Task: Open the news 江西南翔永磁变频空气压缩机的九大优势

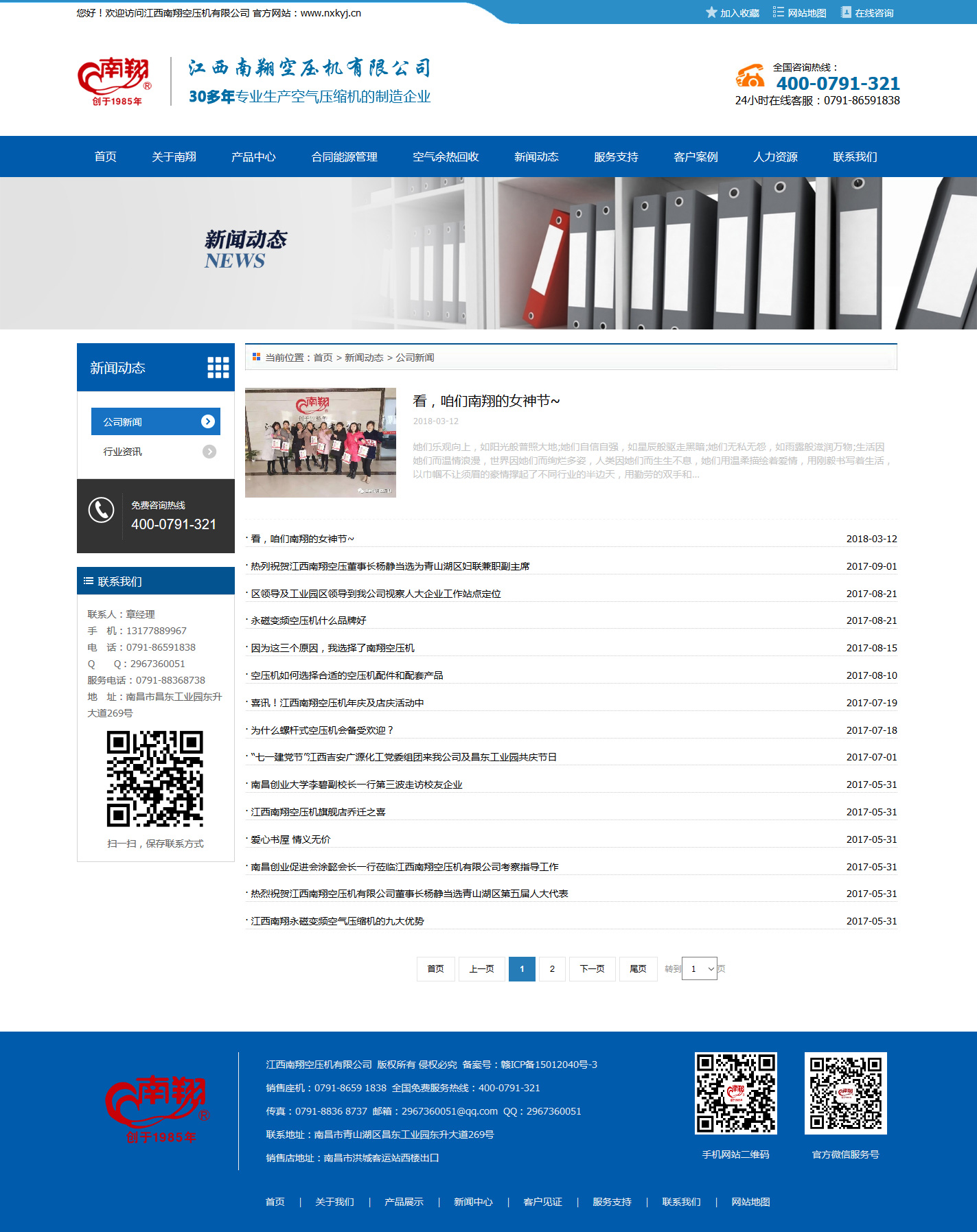Action: pyautogui.click(x=337, y=921)
